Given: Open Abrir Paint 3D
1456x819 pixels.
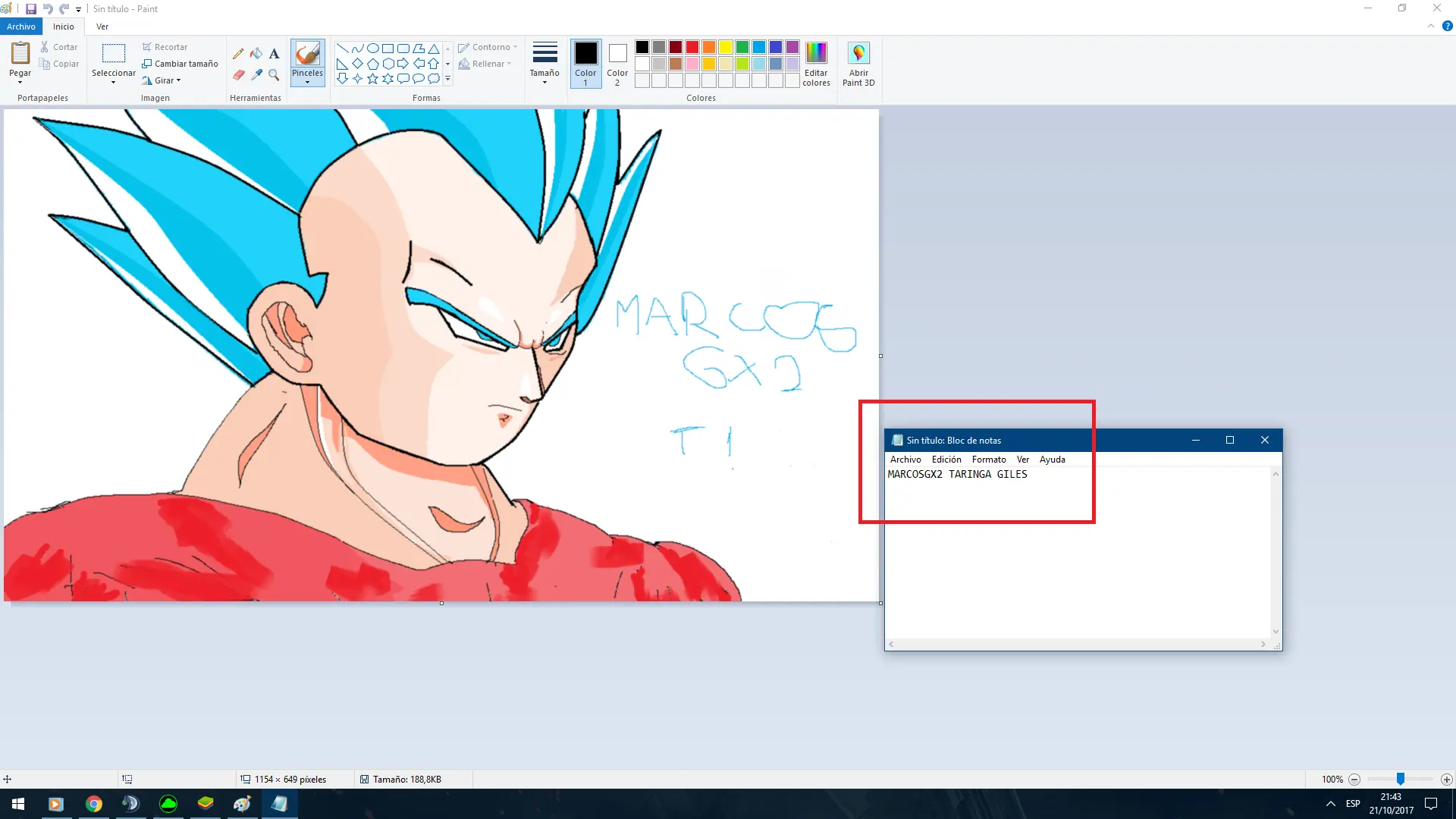Looking at the screenshot, I should pyautogui.click(x=858, y=53).
